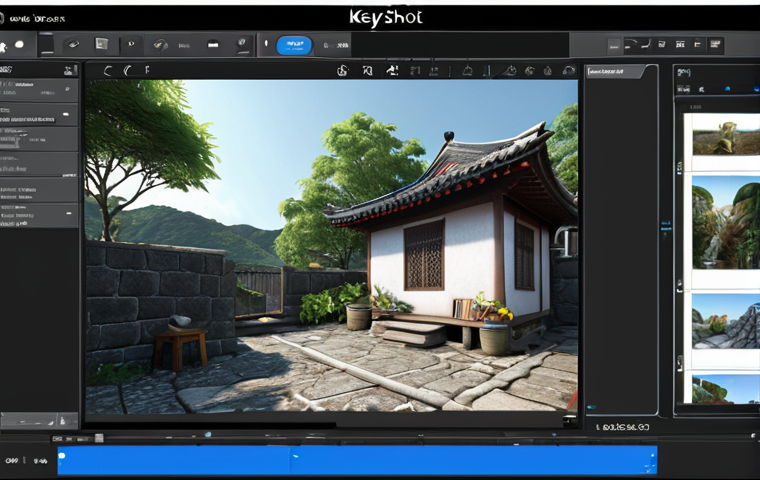Select the rocky mountain thumbnail in library panel
The height and width of the screenshot is (480, 760).
pos(726,321)
